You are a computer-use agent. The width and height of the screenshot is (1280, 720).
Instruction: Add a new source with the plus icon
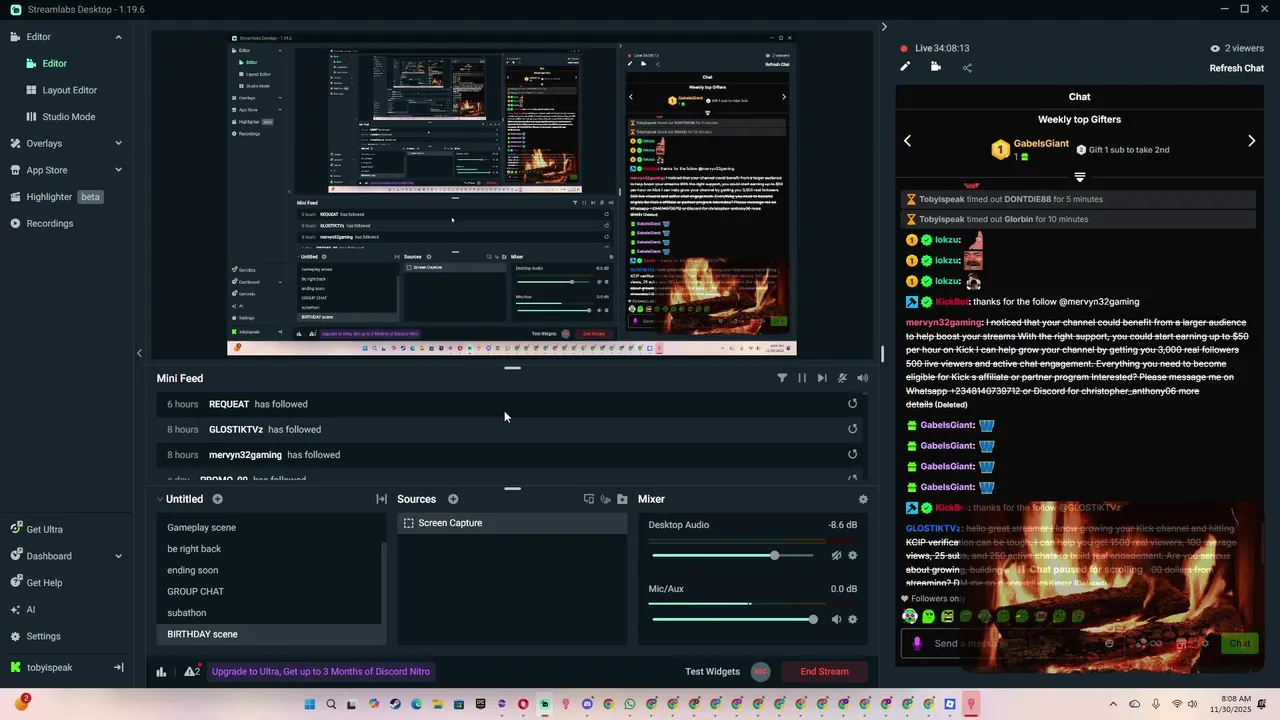click(x=453, y=499)
